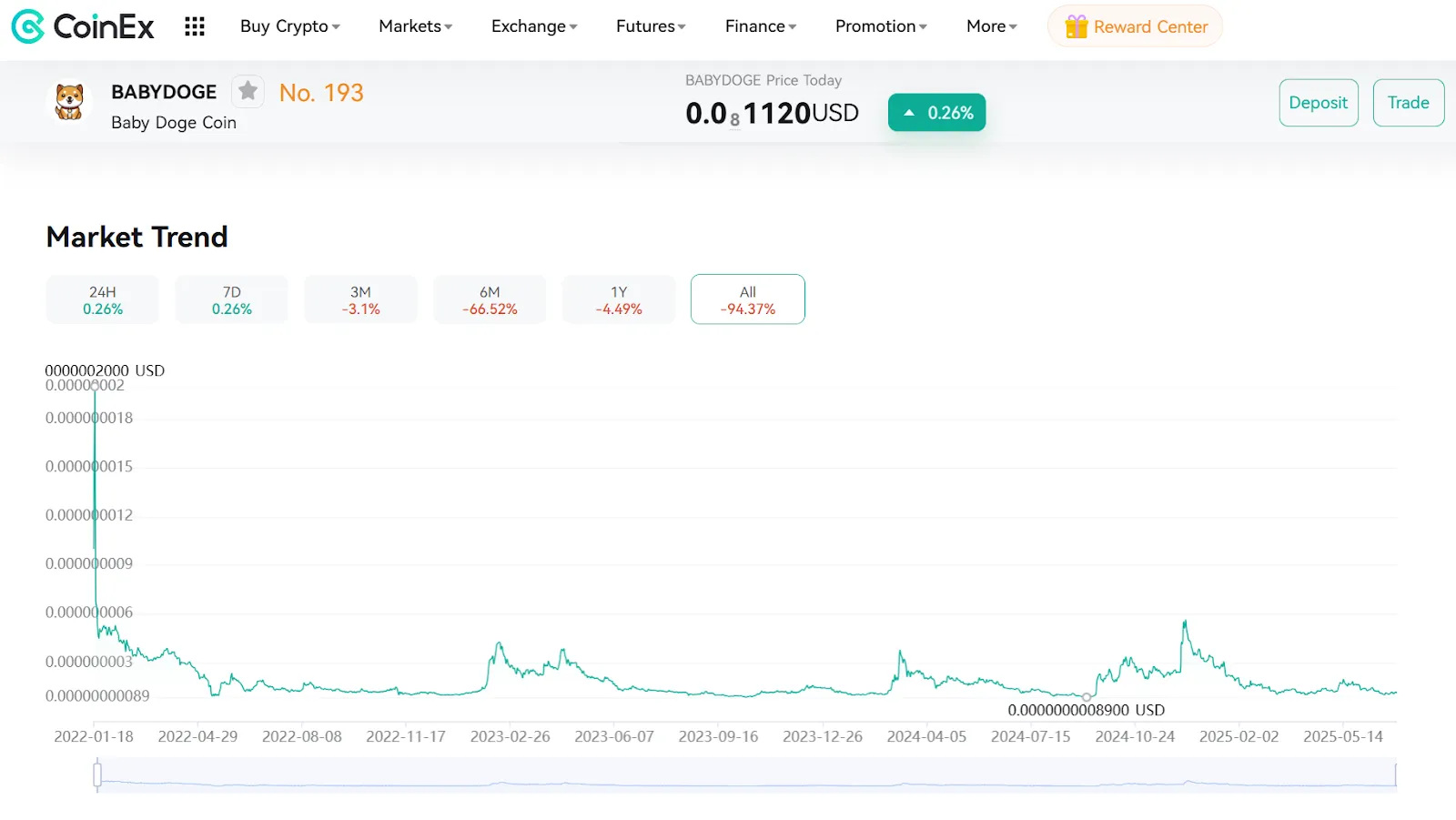Click the 0.00000000089 y-axis label
The height and width of the screenshot is (820, 1456).
97,696
